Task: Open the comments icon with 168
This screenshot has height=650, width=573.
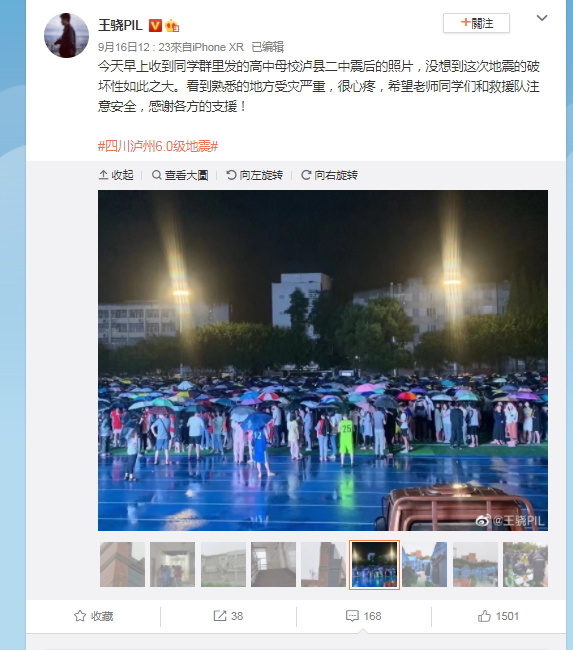Action: [x=352, y=616]
